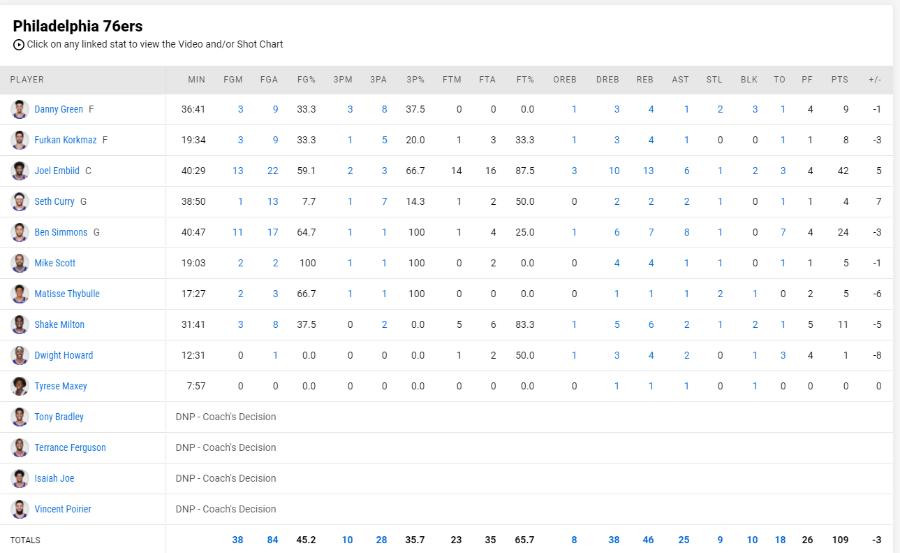This screenshot has height=553, width=900.
Task: Click the Philadelphia 76ers heading
Action: (x=78, y=26)
